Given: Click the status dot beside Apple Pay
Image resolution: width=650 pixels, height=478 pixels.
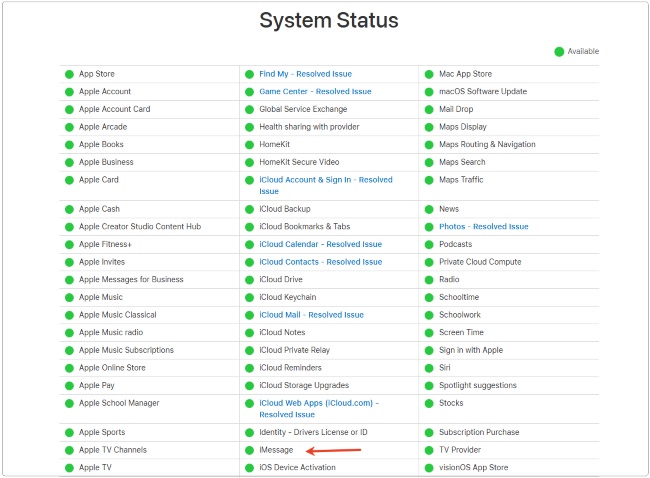Looking at the screenshot, I should [69, 386].
